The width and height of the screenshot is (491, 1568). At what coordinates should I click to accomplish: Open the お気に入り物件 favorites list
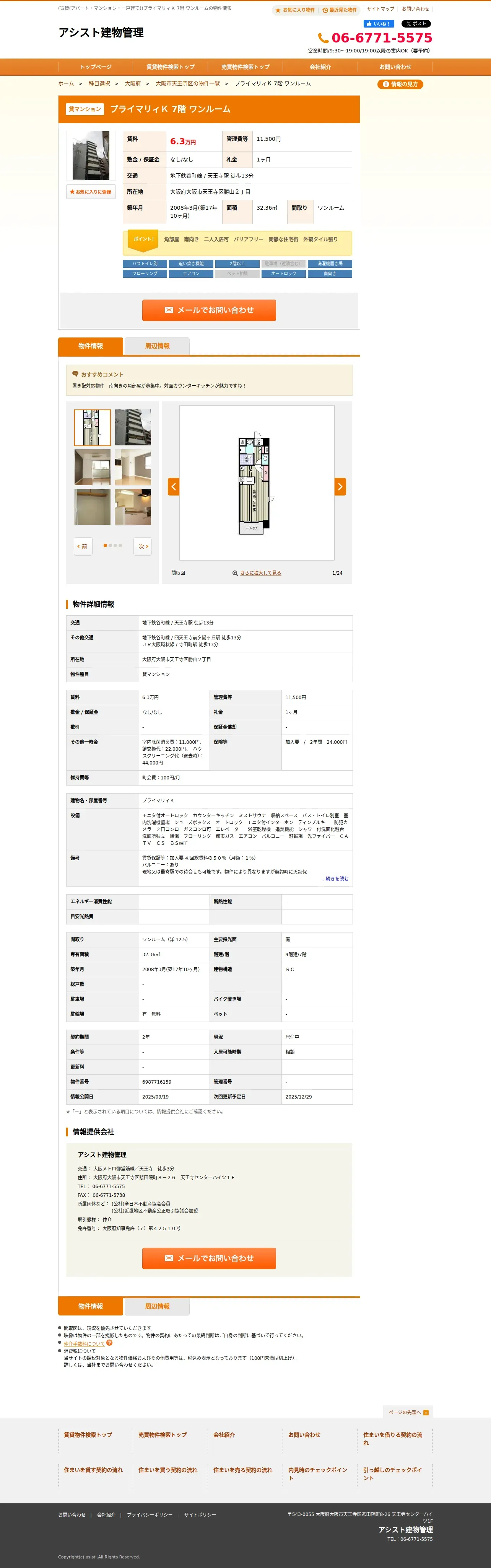[295, 10]
